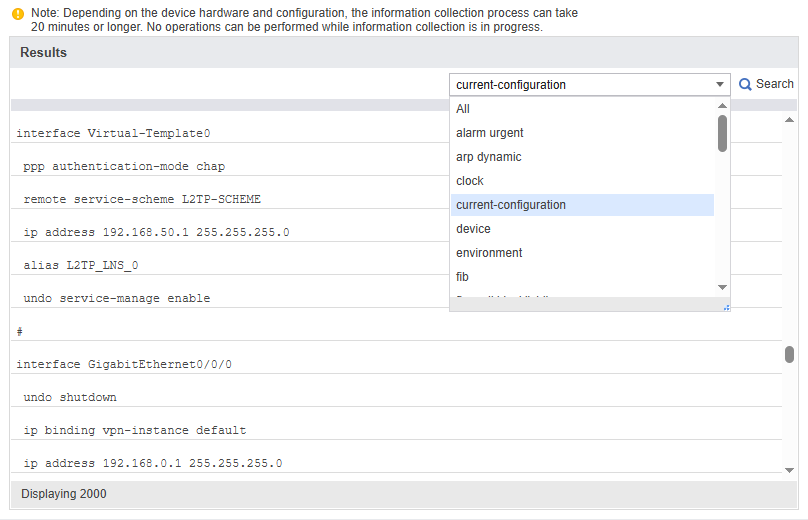
Task: Select the "environment" option
Action: (x=489, y=253)
